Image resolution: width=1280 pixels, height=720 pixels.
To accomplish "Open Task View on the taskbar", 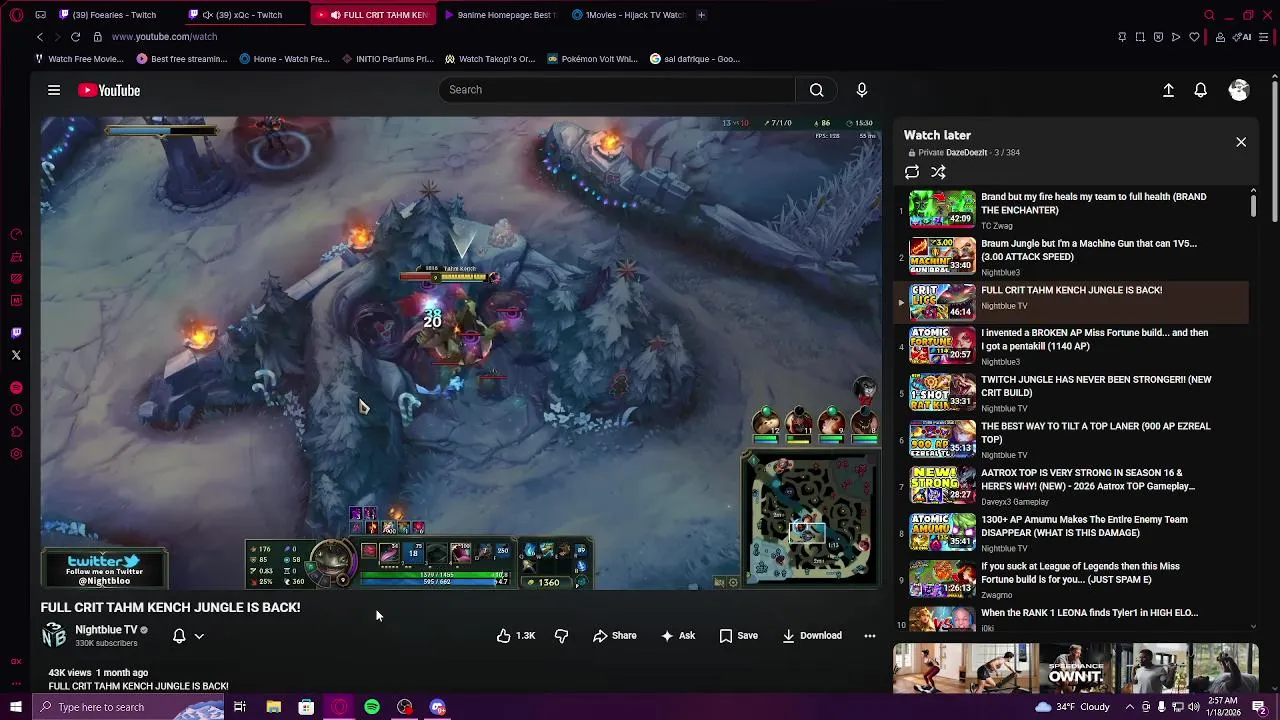I will click(x=240, y=707).
